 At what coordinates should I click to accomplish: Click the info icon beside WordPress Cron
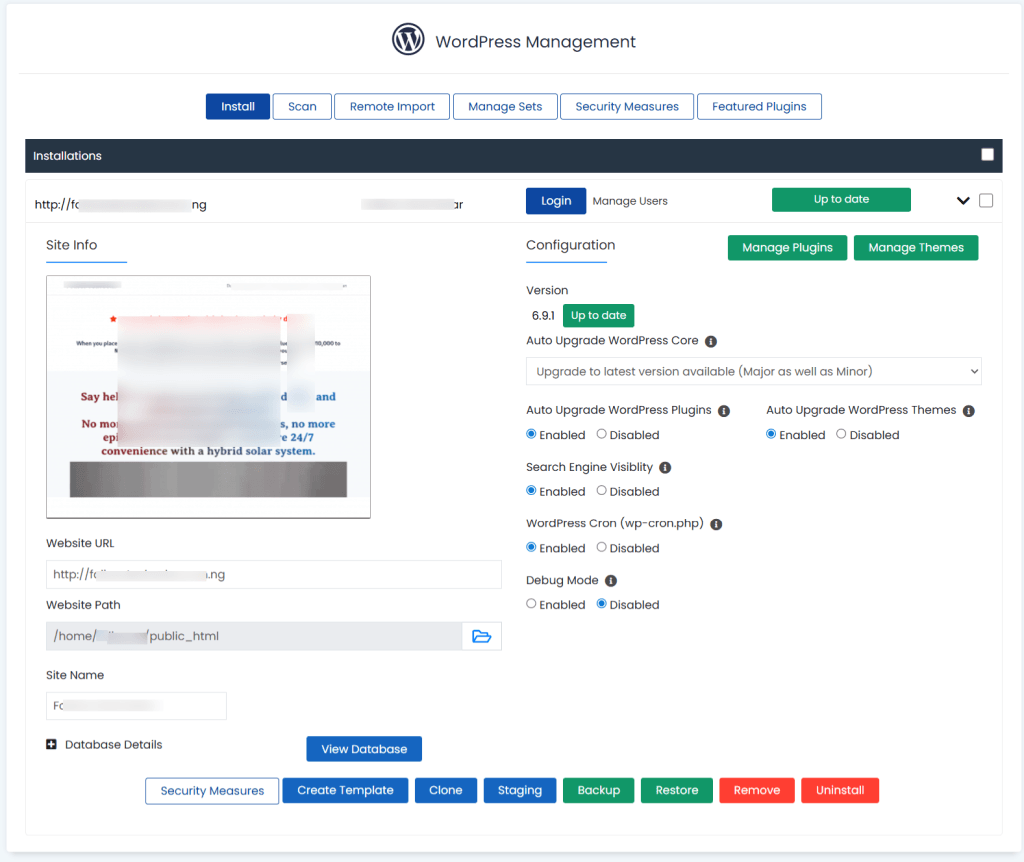point(716,523)
